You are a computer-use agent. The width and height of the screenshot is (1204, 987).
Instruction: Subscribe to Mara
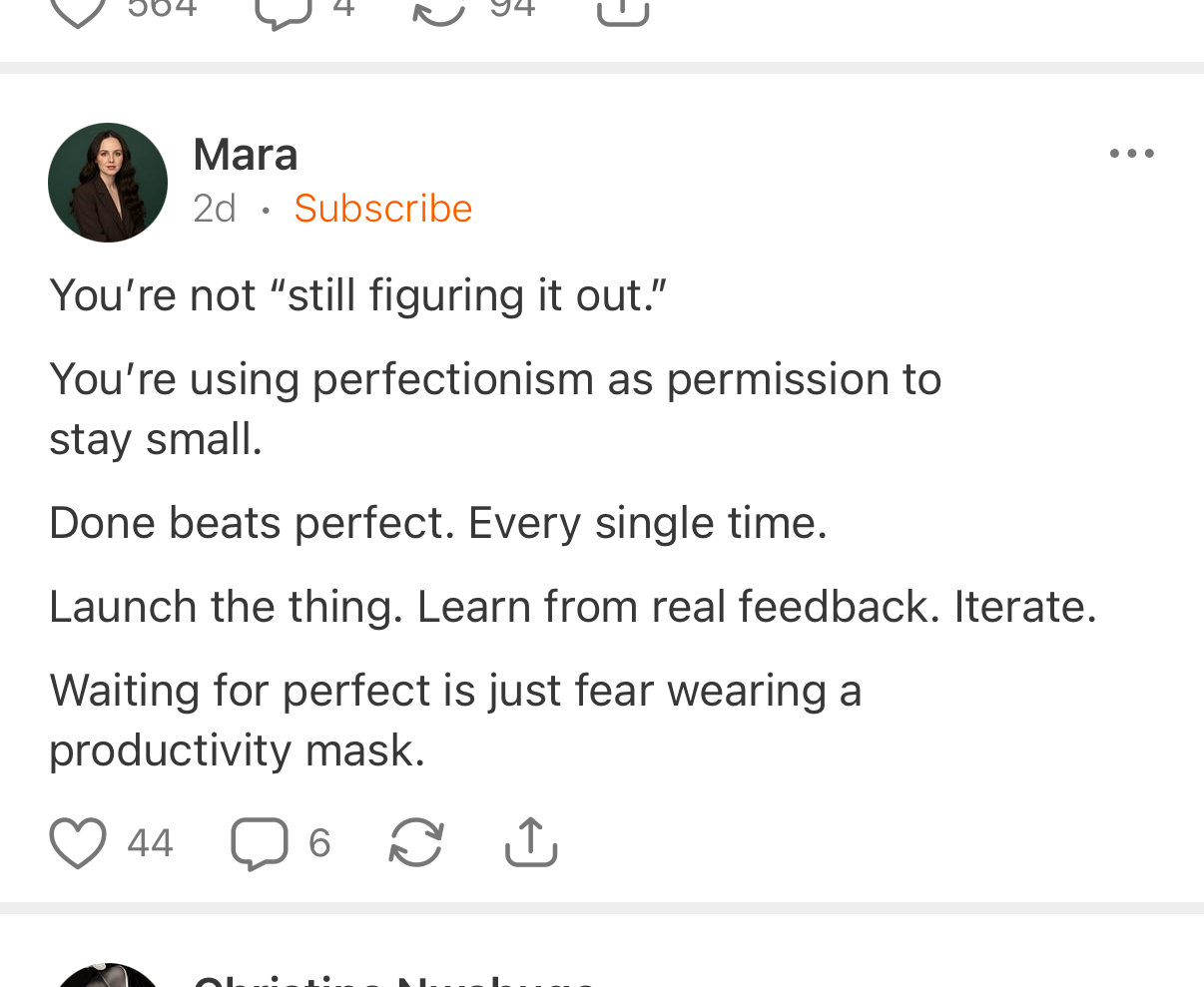pyautogui.click(x=382, y=209)
